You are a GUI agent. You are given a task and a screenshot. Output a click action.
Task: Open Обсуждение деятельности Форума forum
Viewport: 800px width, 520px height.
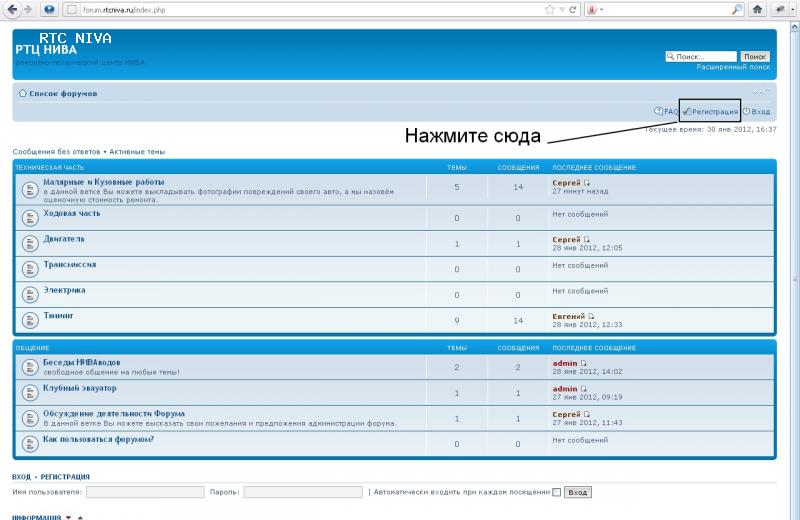[114, 413]
